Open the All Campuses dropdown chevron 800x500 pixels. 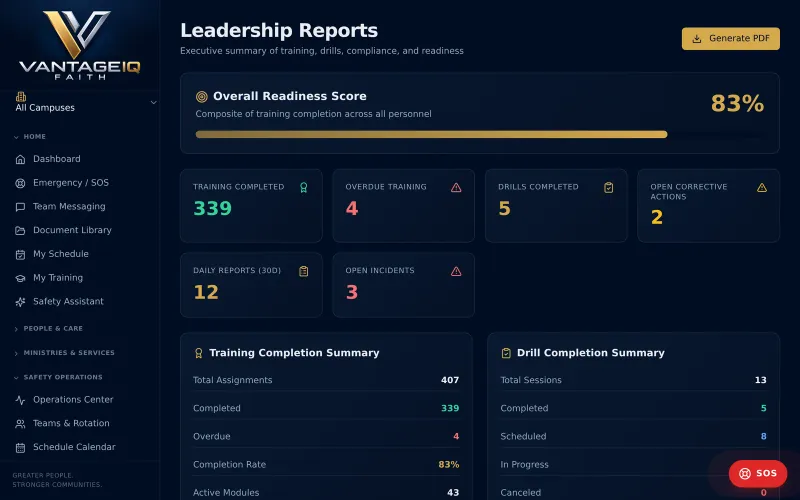pos(153,103)
